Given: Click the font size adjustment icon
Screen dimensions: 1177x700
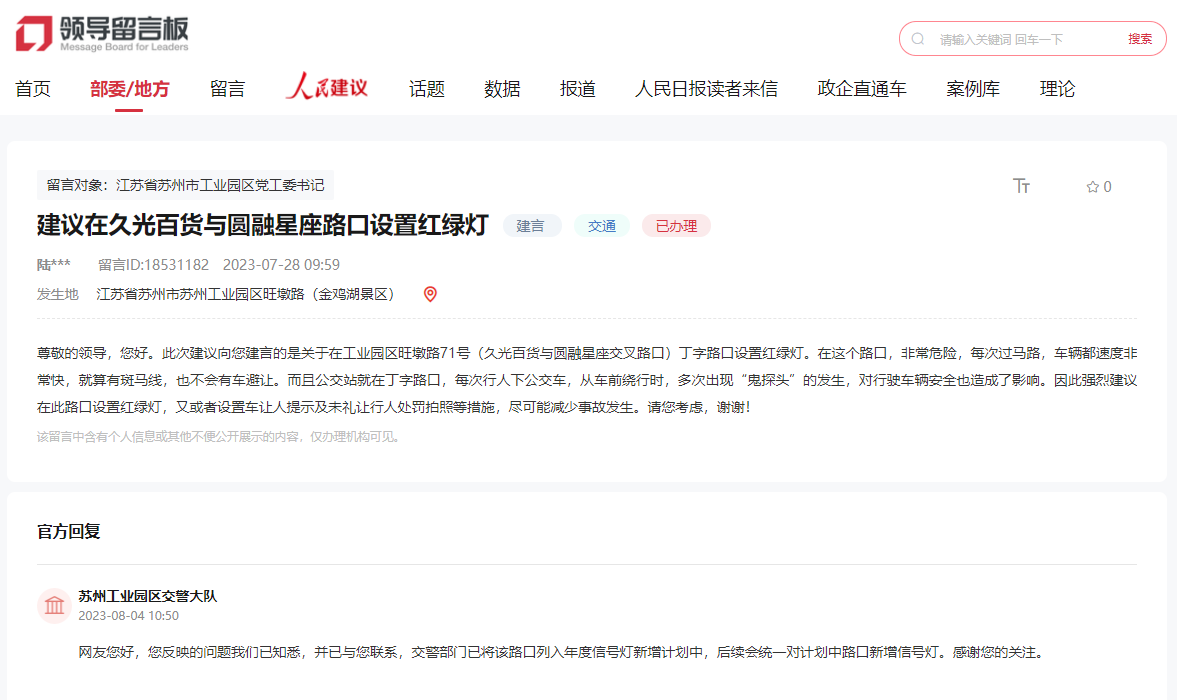Looking at the screenshot, I should (1021, 186).
